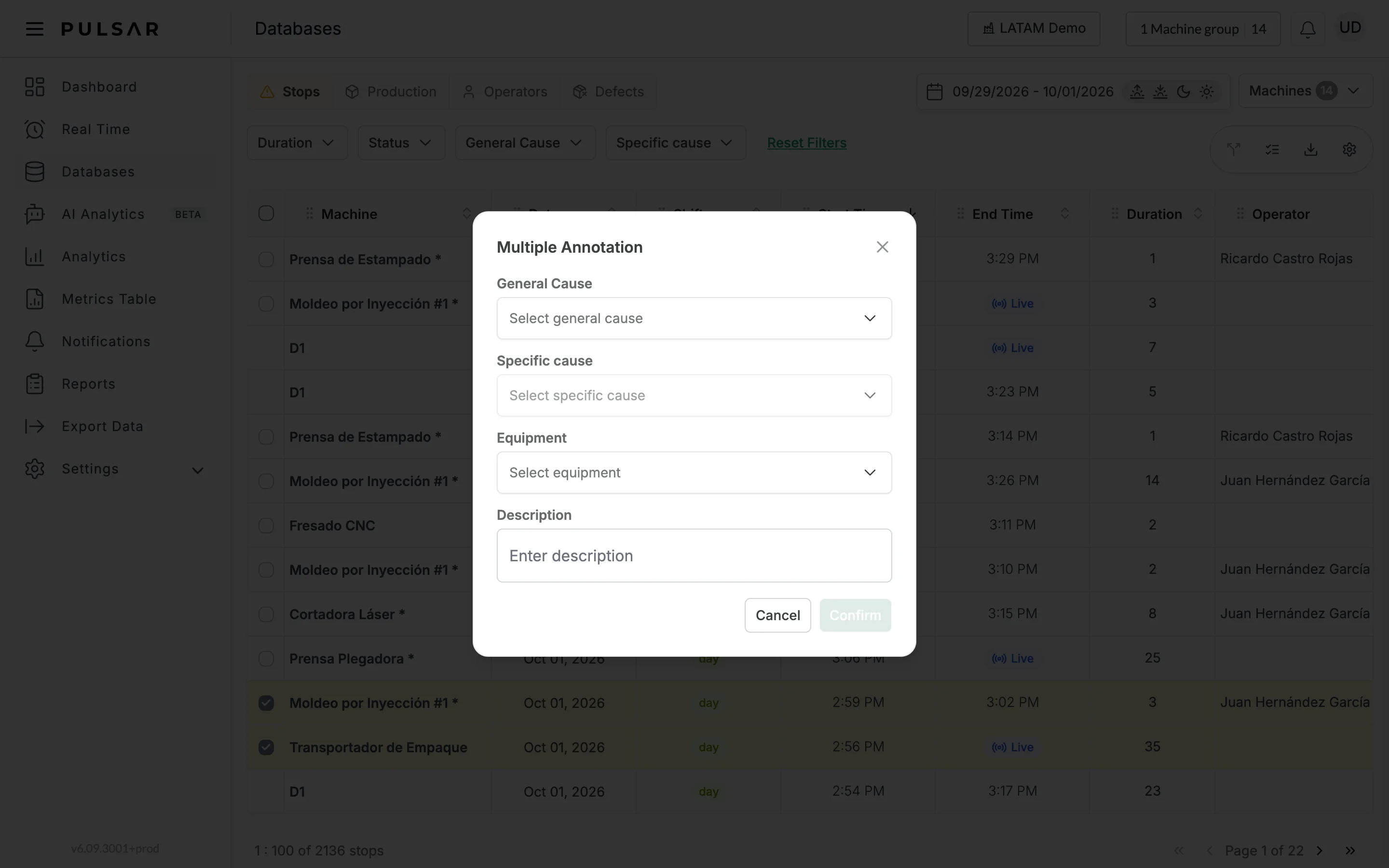
Task: Open Real Time in the sidebar
Action: pos(95,129)
